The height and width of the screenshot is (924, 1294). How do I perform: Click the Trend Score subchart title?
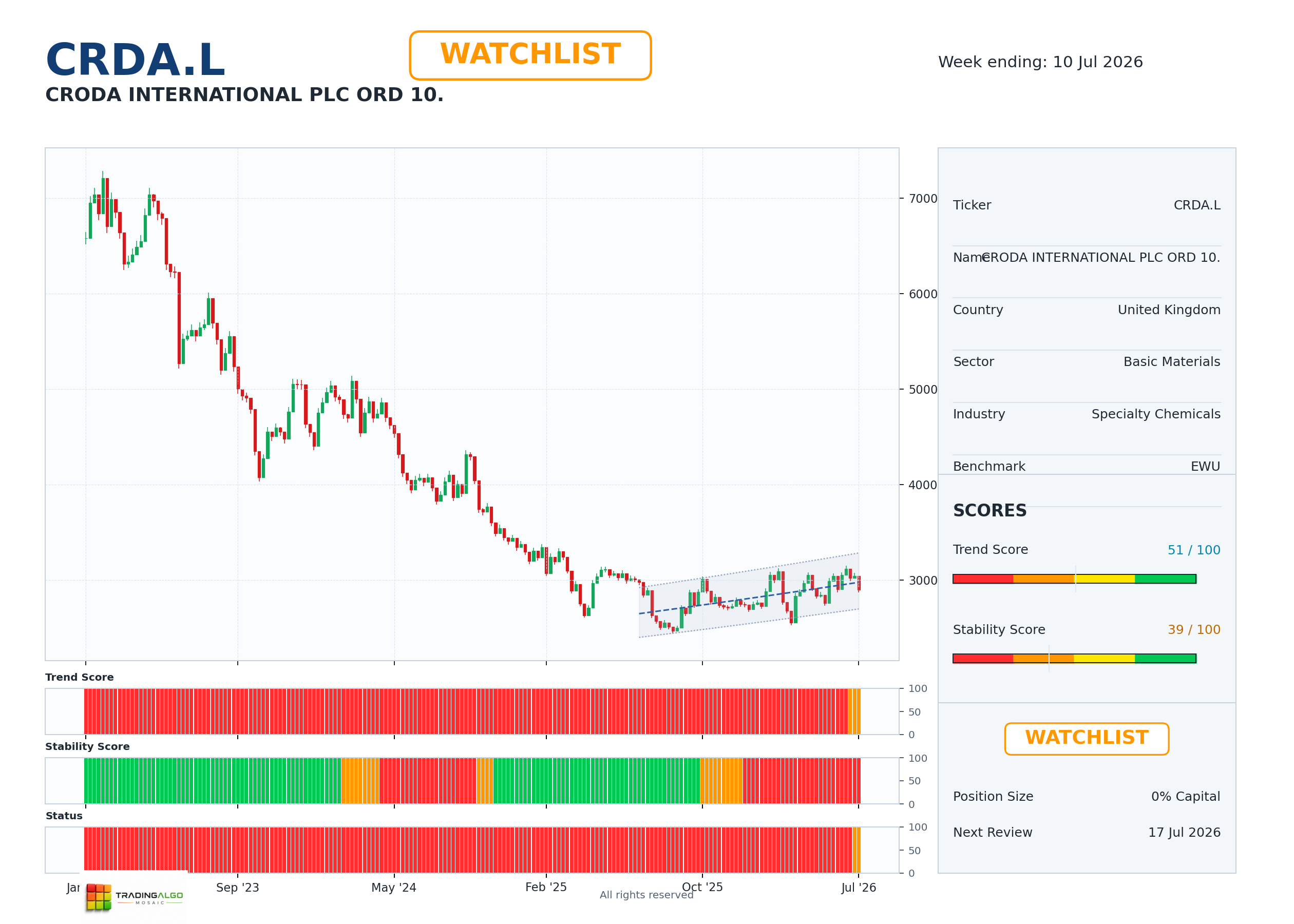click(80, 677)
